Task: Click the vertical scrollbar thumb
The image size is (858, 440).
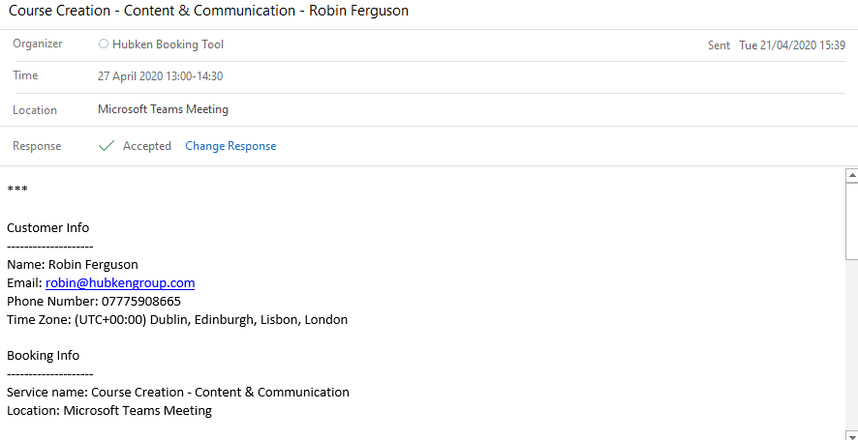Action: (x=852, y=220)
